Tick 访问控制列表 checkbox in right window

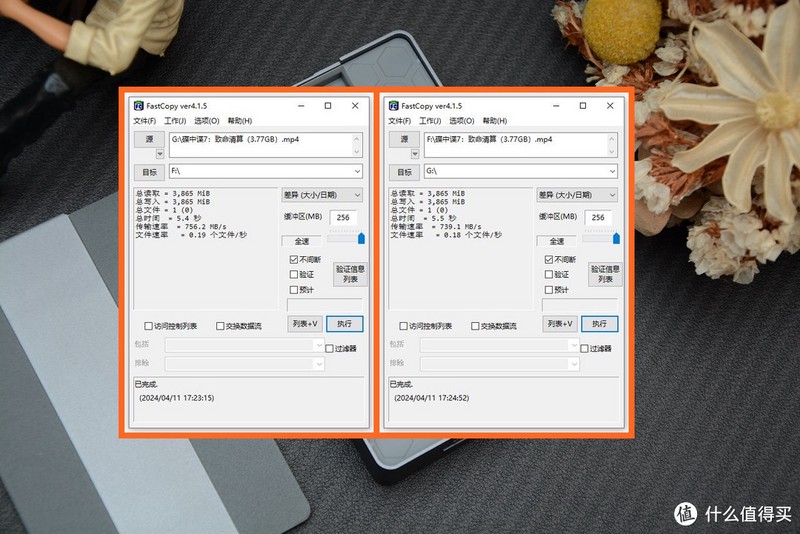pos(404,326)
